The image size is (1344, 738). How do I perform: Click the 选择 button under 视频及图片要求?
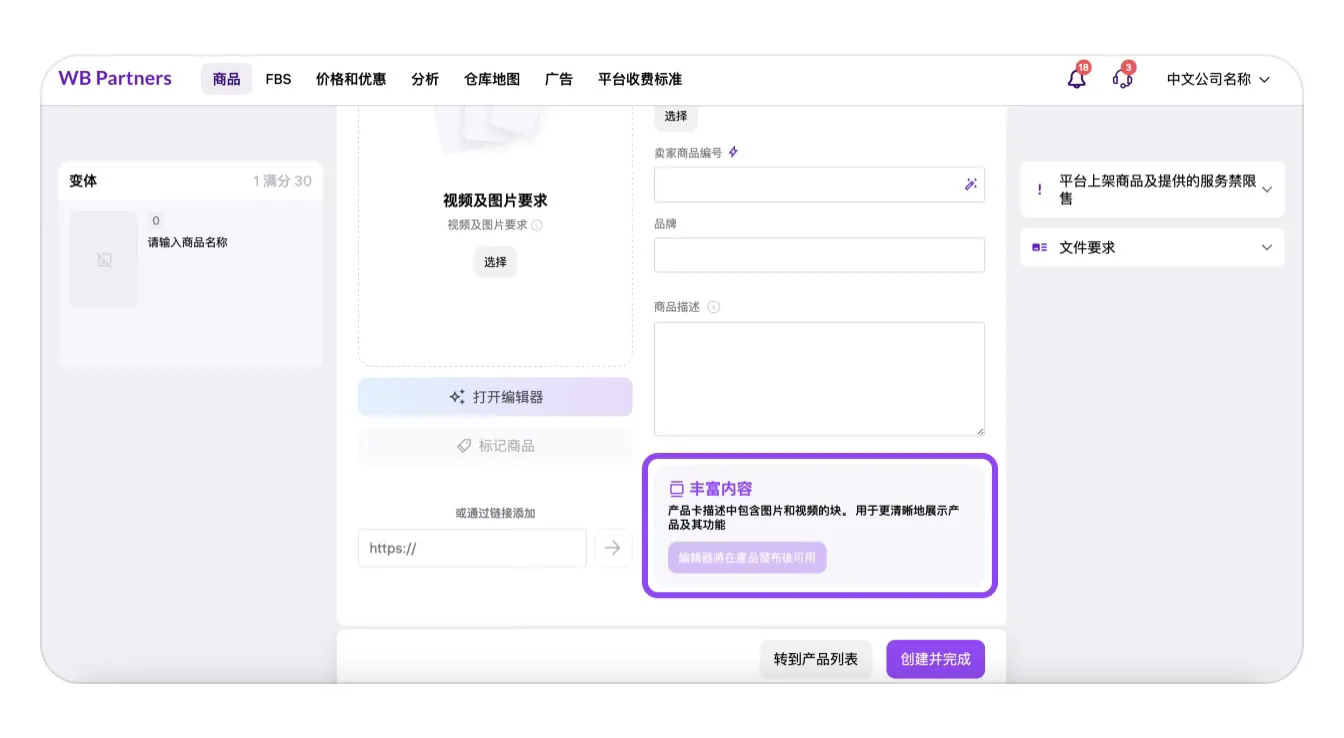pos(495,262)
